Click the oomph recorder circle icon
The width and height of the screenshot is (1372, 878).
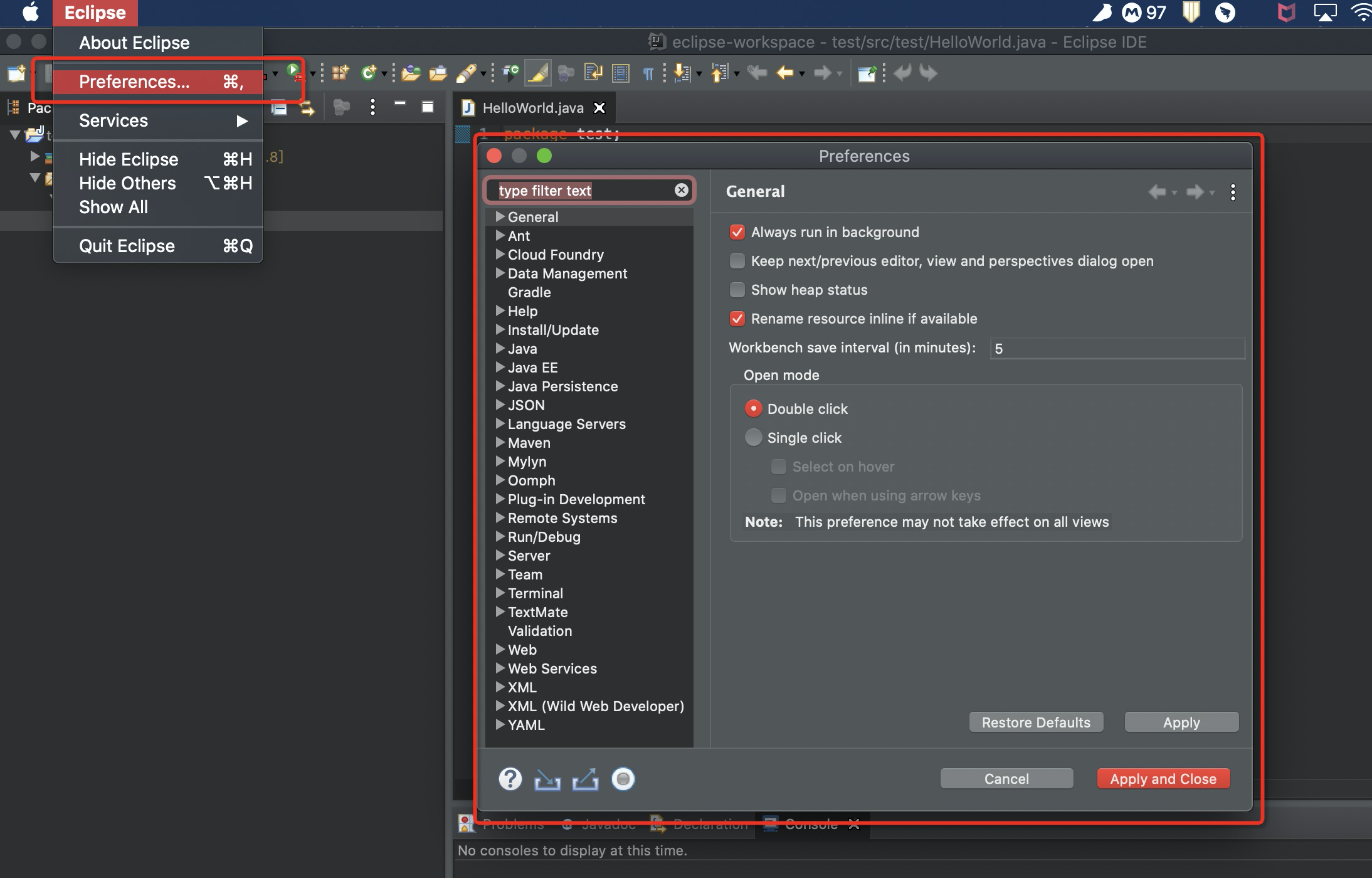623,779
